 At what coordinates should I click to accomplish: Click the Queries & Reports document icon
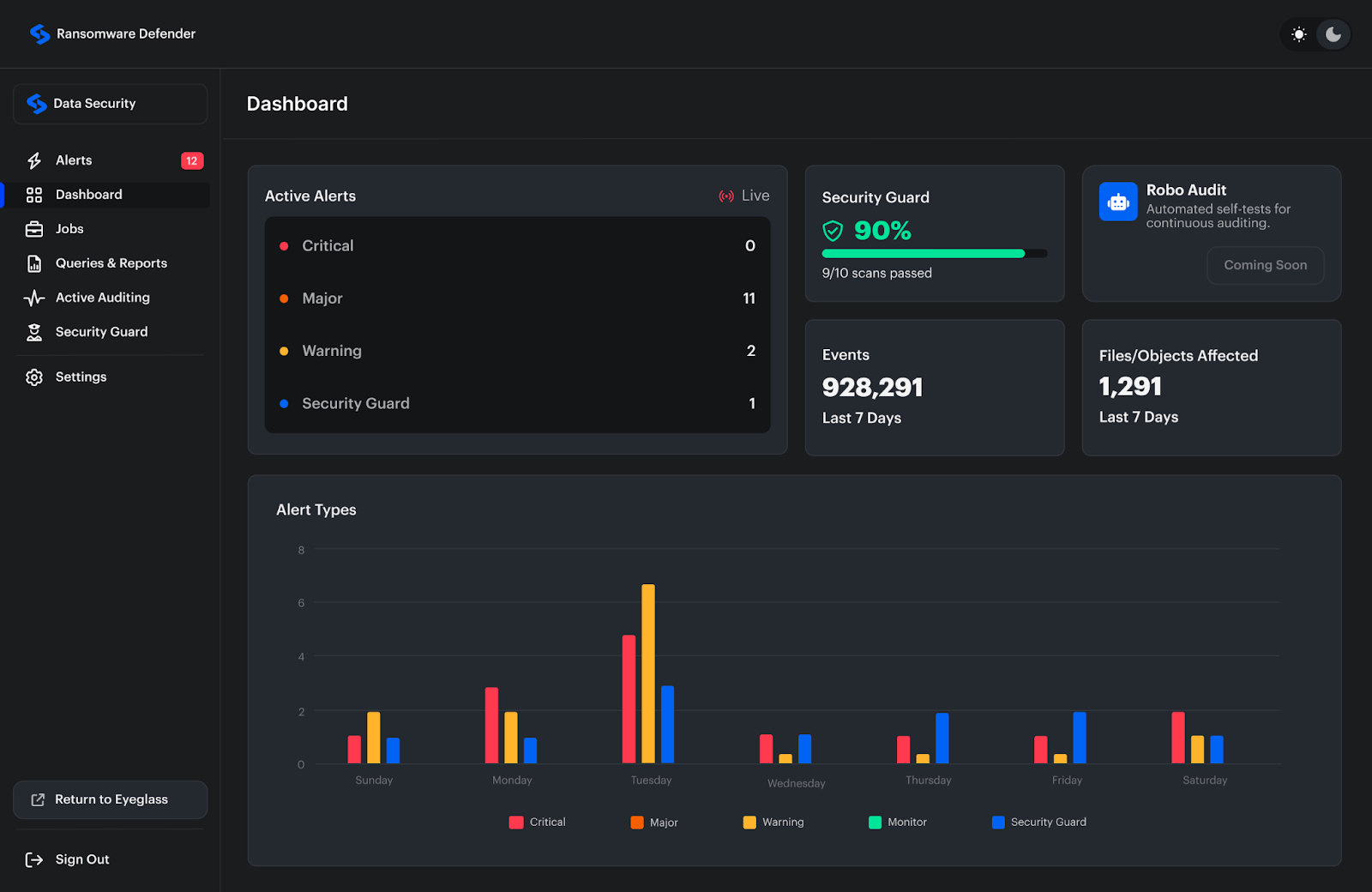pyautogui.click(x=34, y=263)
